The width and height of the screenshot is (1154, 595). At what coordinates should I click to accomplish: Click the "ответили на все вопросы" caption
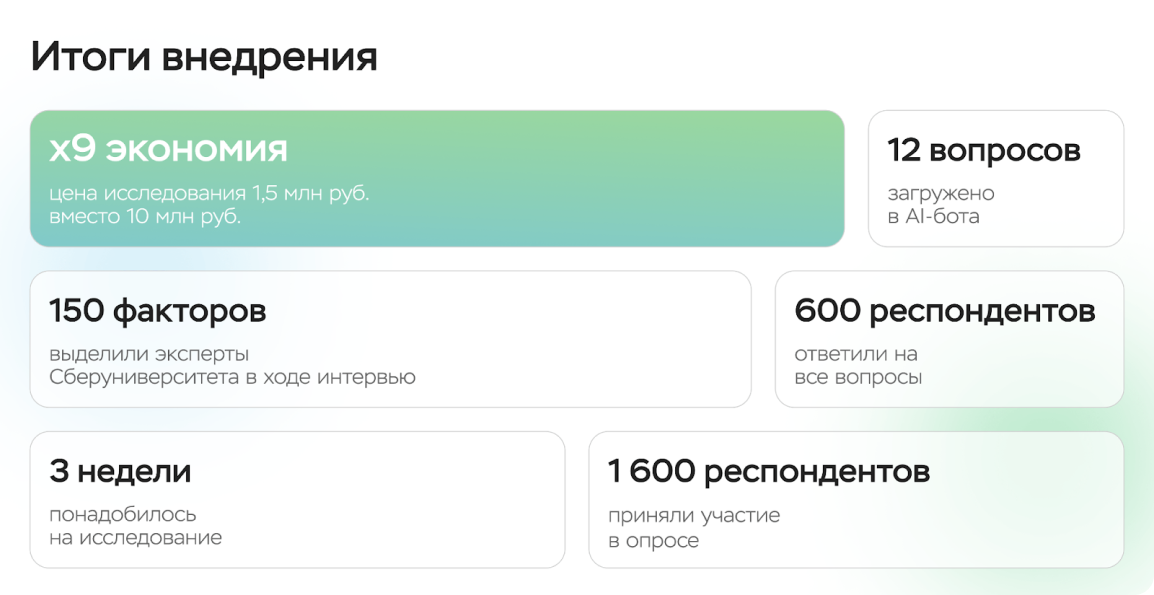(858, 366)
